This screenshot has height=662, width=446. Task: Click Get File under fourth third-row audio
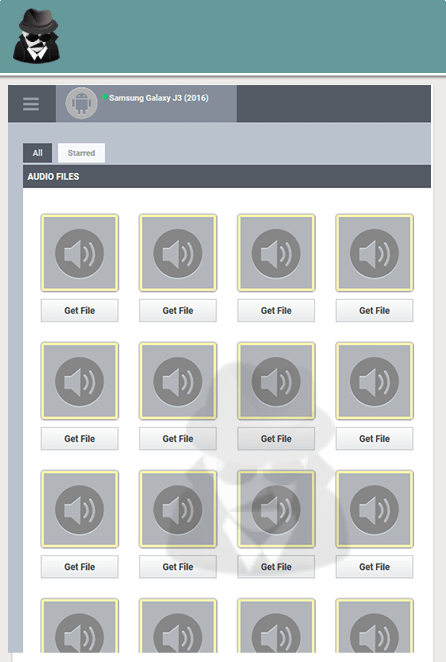pyautogui.click(x=375, y=567)
